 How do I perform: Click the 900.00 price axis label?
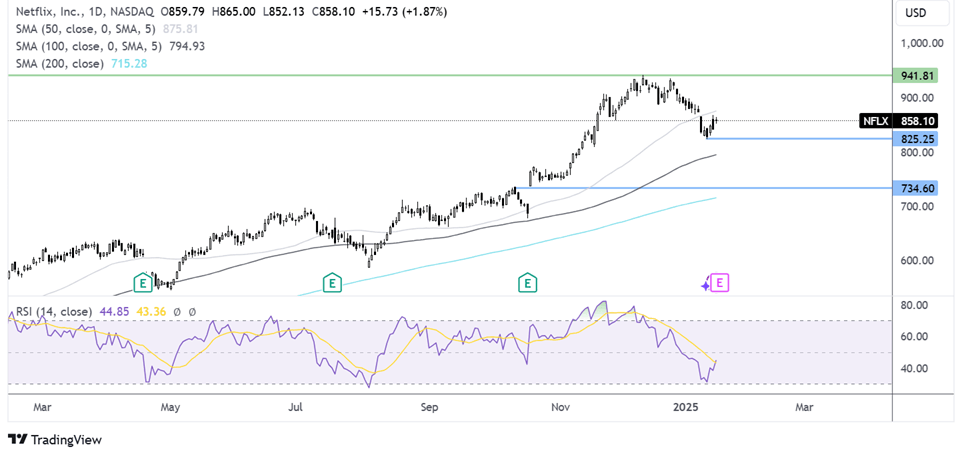tap(916, 98)
